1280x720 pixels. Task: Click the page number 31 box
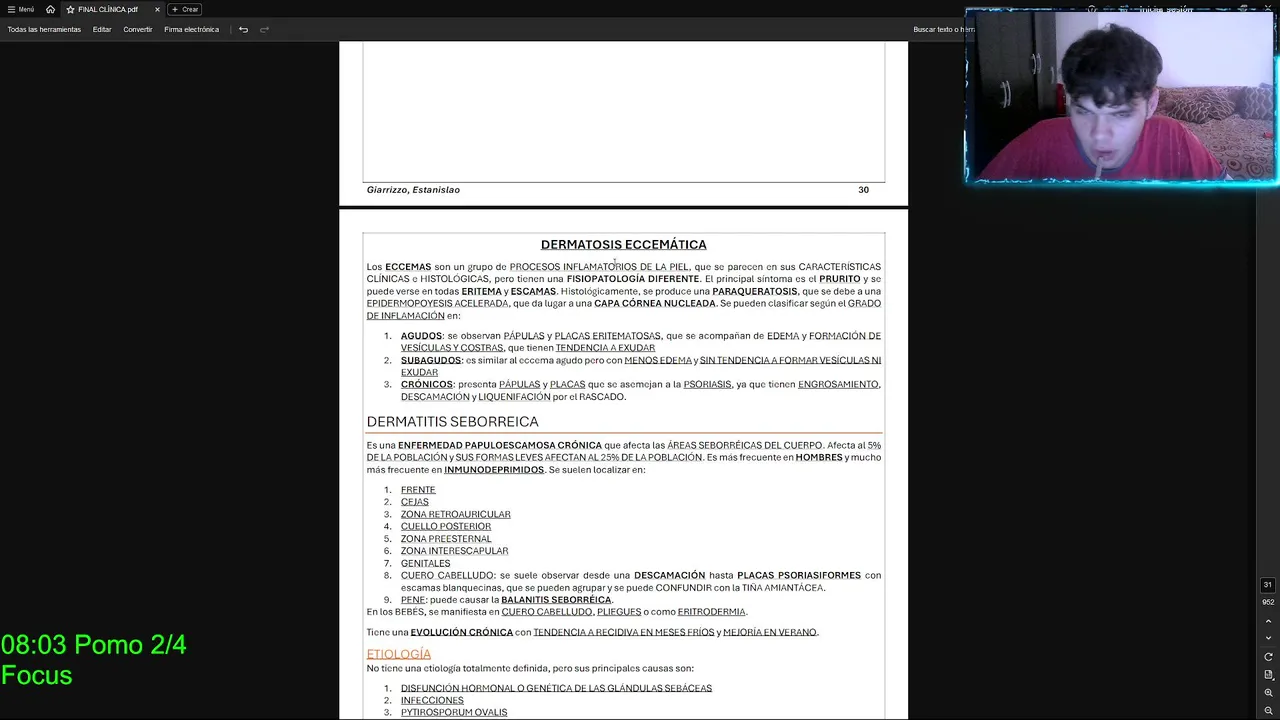pyautogui.click(x=1268, y=585)
